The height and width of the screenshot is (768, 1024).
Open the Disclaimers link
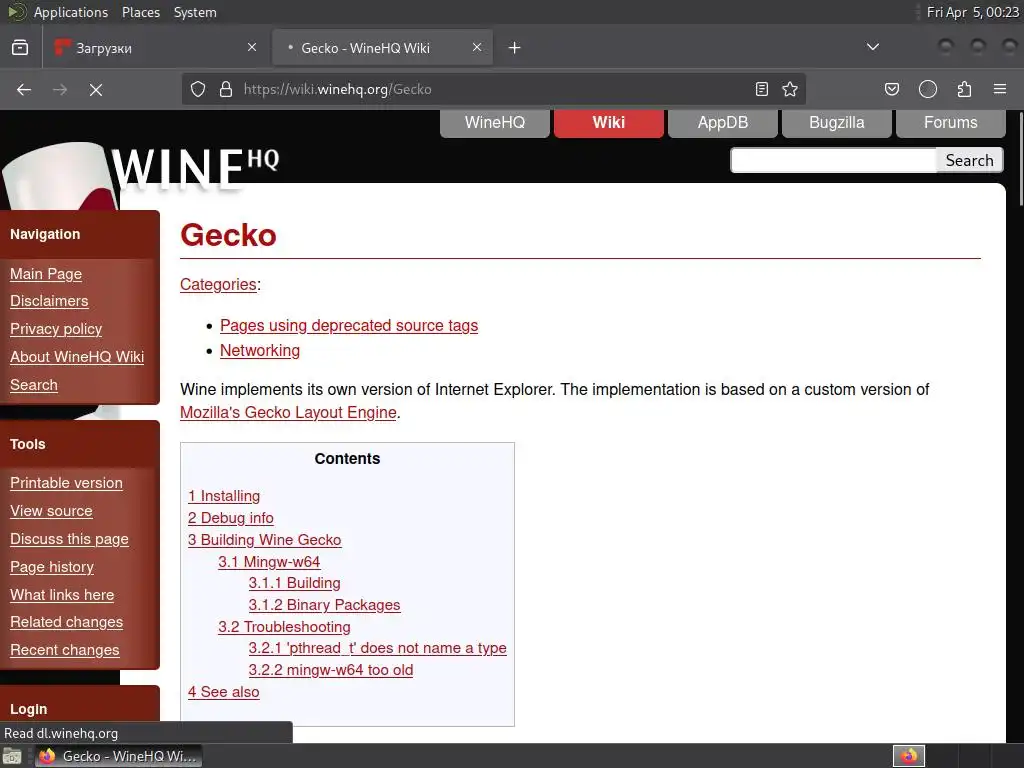pyautogui.click(x=49, y=301)
